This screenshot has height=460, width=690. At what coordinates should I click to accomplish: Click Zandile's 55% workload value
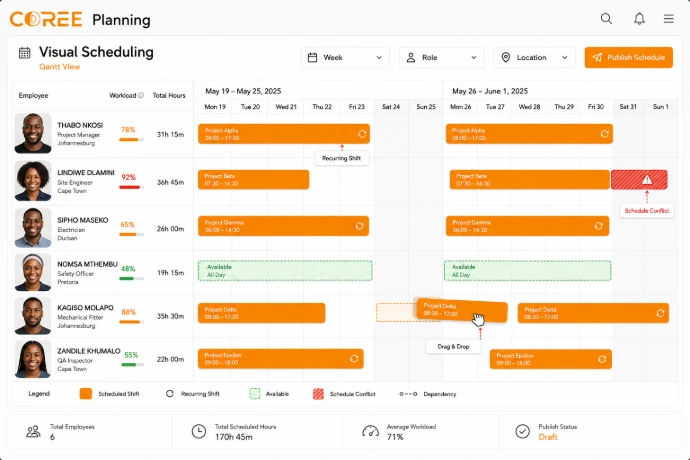click(x=131, y=355)
